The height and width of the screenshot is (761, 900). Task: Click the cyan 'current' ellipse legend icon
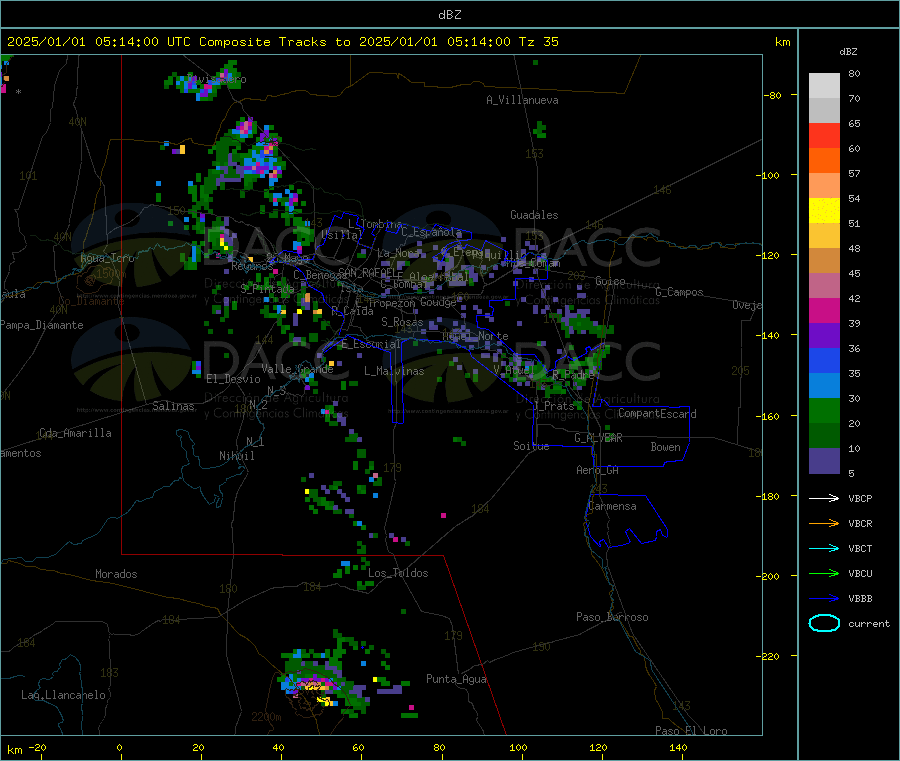[824, 623]
